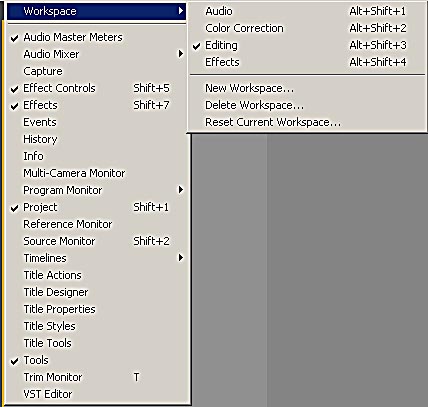The image size is (428, 407).
Task: Click New Workspace... option
Action: coord(307,88)
